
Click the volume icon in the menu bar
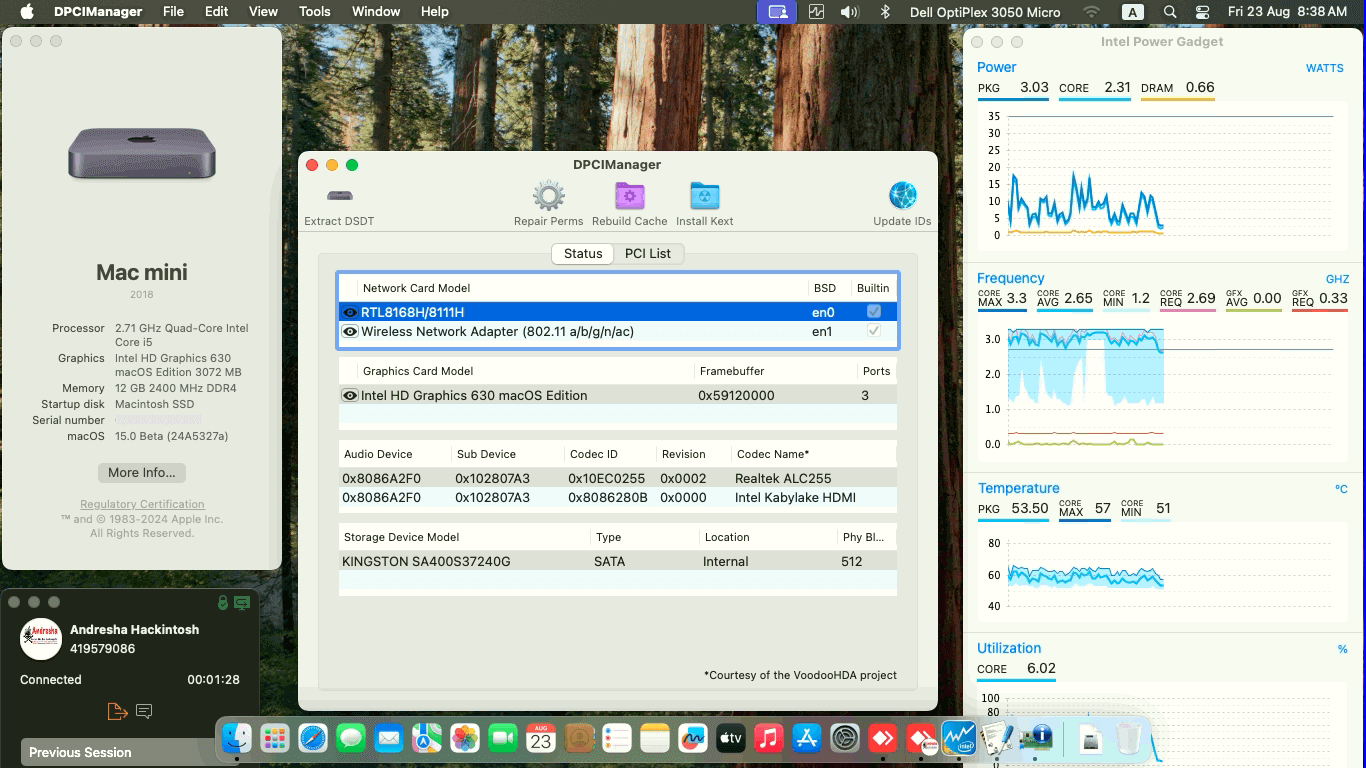[x=848, y=11]
